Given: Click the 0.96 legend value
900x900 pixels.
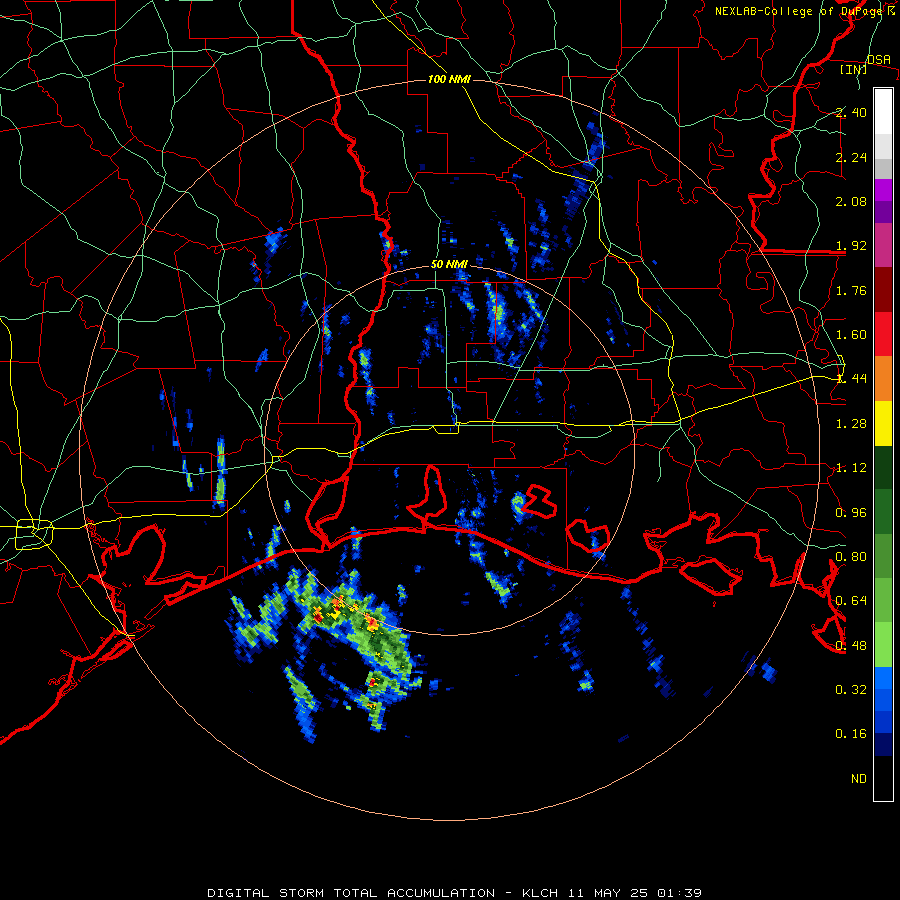Looking at the screenshot, I should click(851, 513).
